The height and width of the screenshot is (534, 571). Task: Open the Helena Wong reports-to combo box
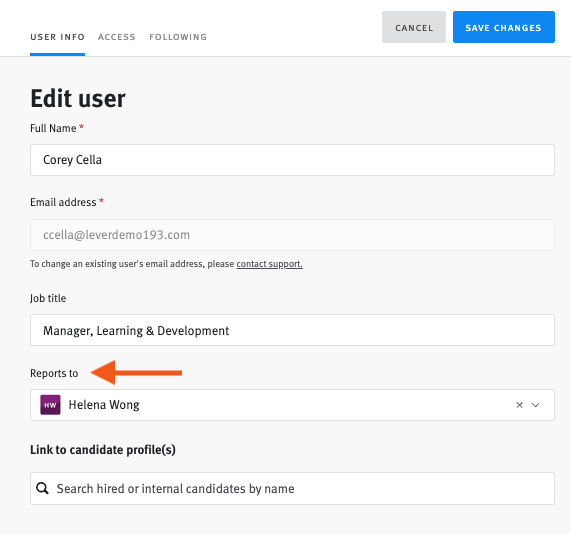tap(292, 405)
